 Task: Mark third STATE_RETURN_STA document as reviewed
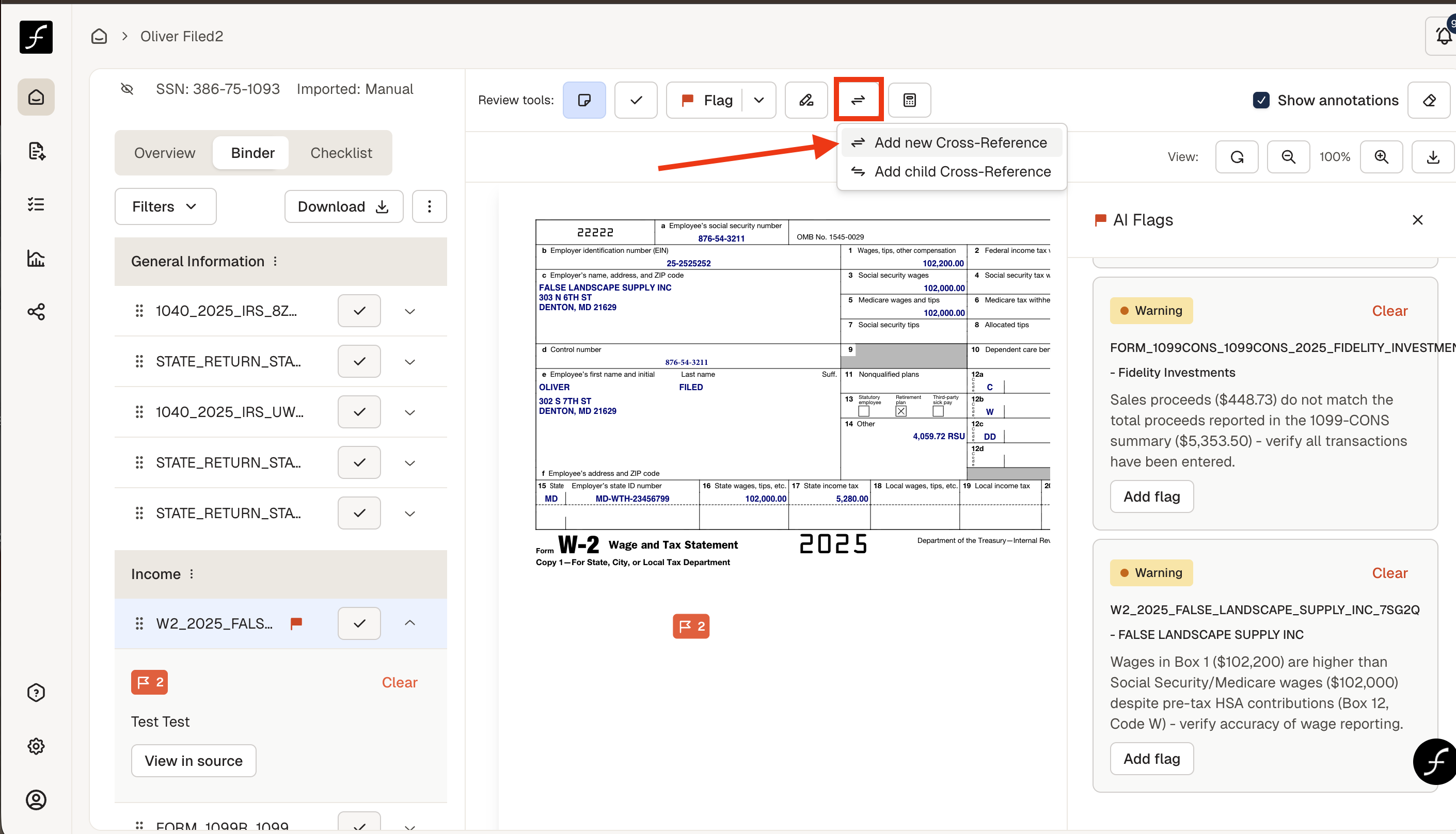click(x=359, y=512)
